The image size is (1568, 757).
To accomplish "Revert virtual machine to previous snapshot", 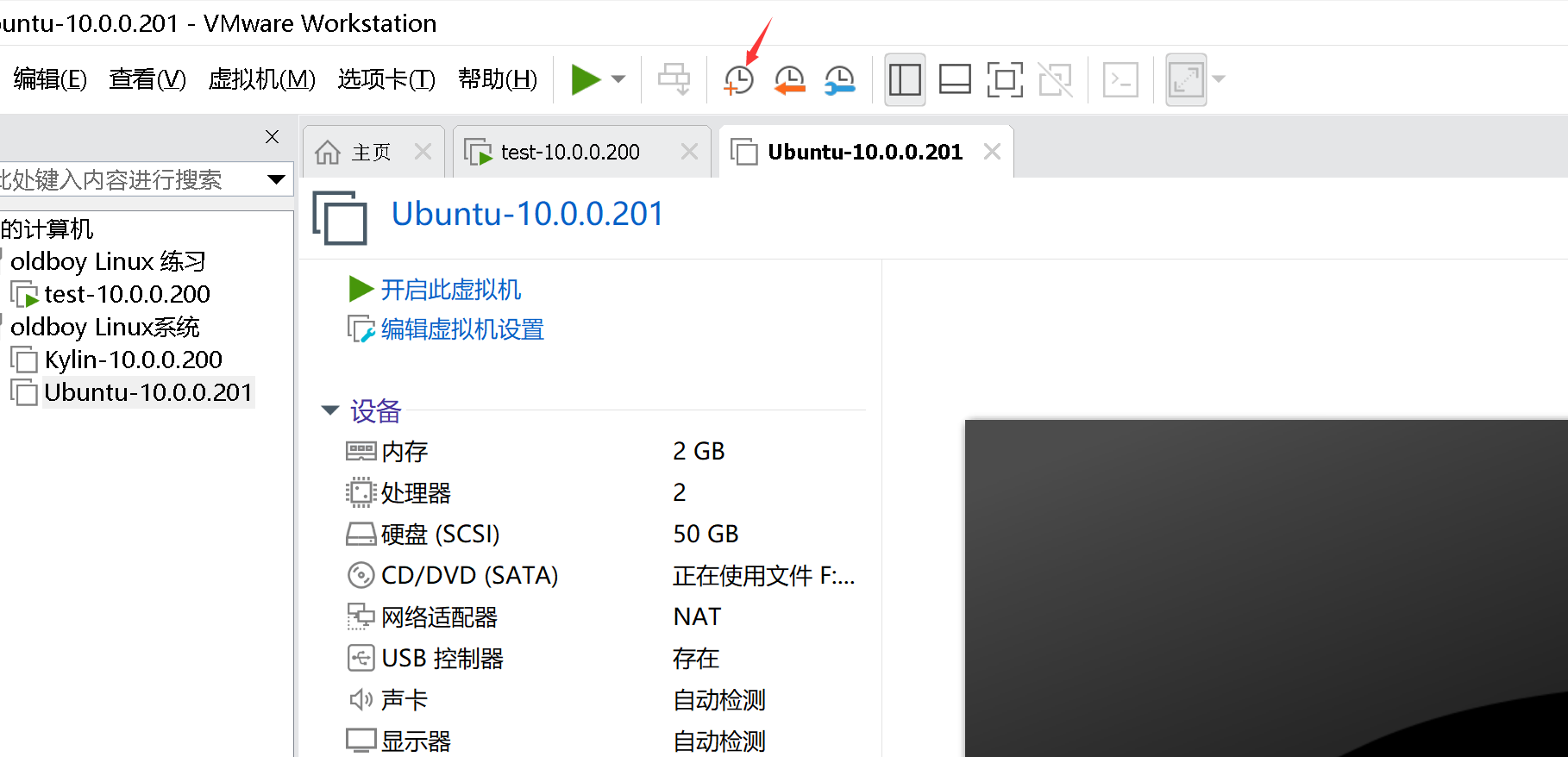I will (x=789, y=80).
